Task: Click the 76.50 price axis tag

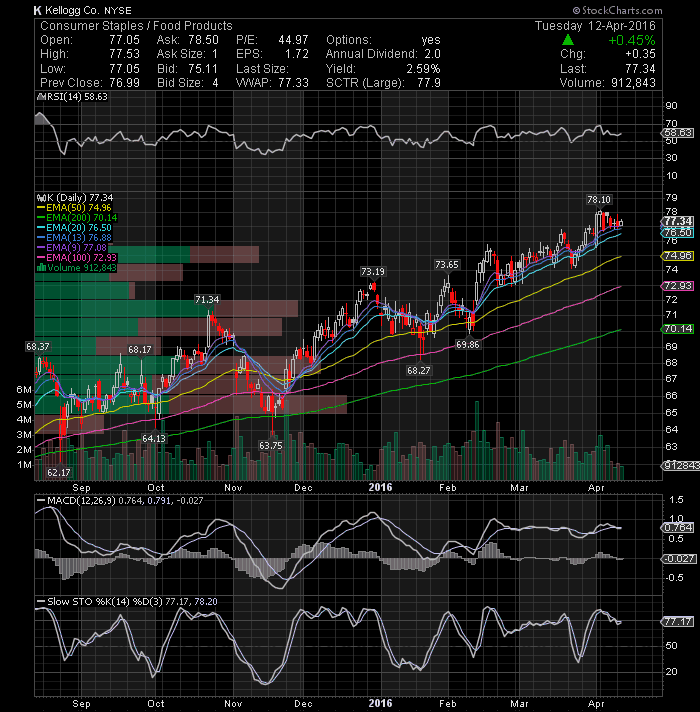Action: (x=678, y=232)
